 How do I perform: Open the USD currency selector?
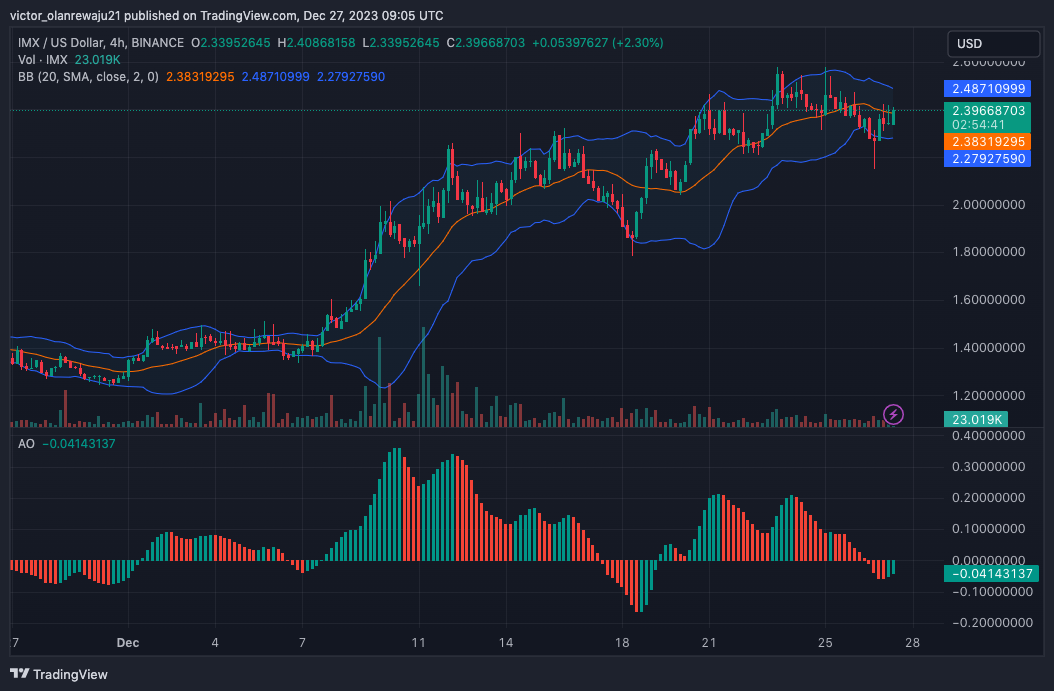coord(993,44)
